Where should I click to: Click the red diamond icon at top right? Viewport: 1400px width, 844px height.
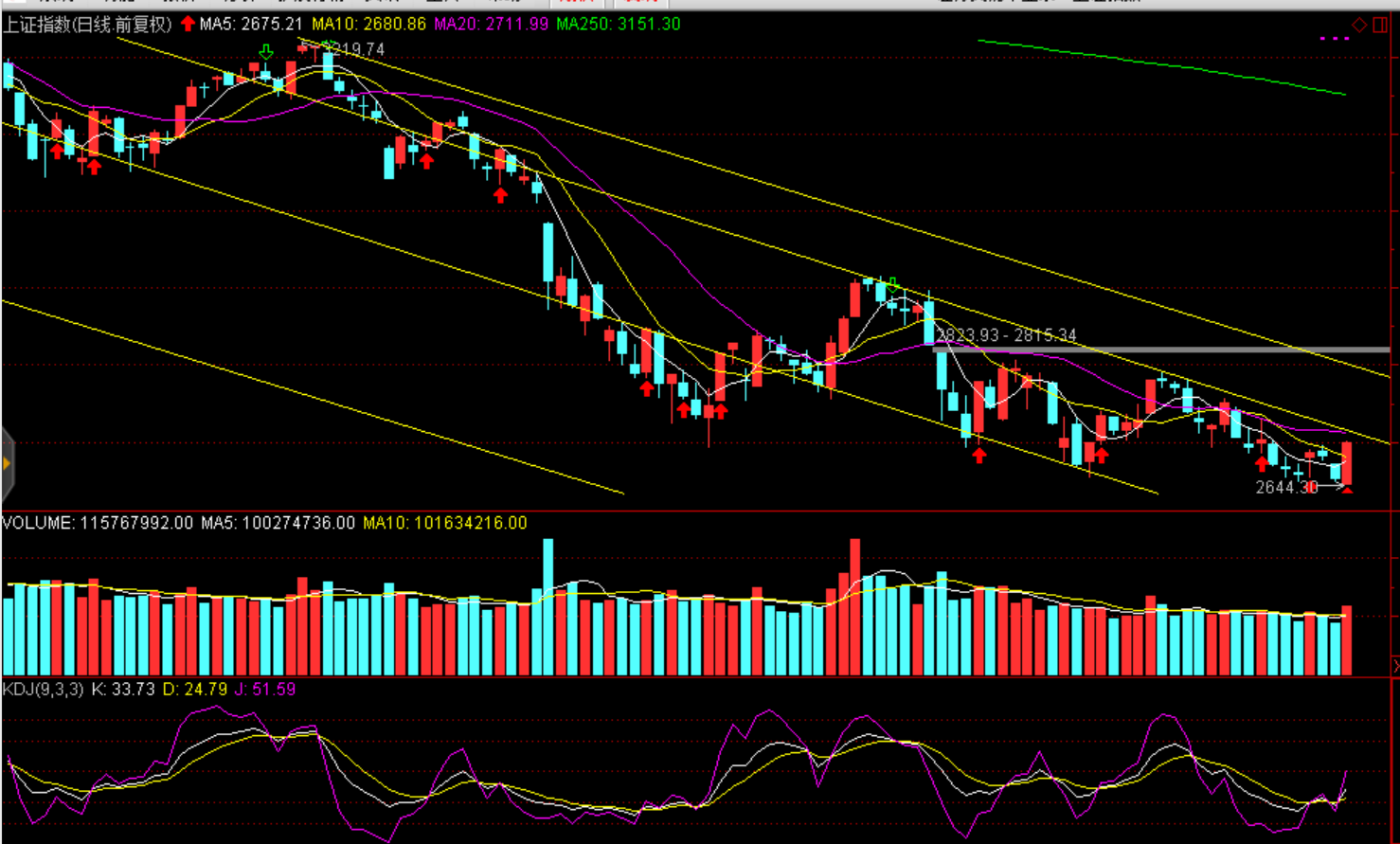click(x=1359, y=25)
